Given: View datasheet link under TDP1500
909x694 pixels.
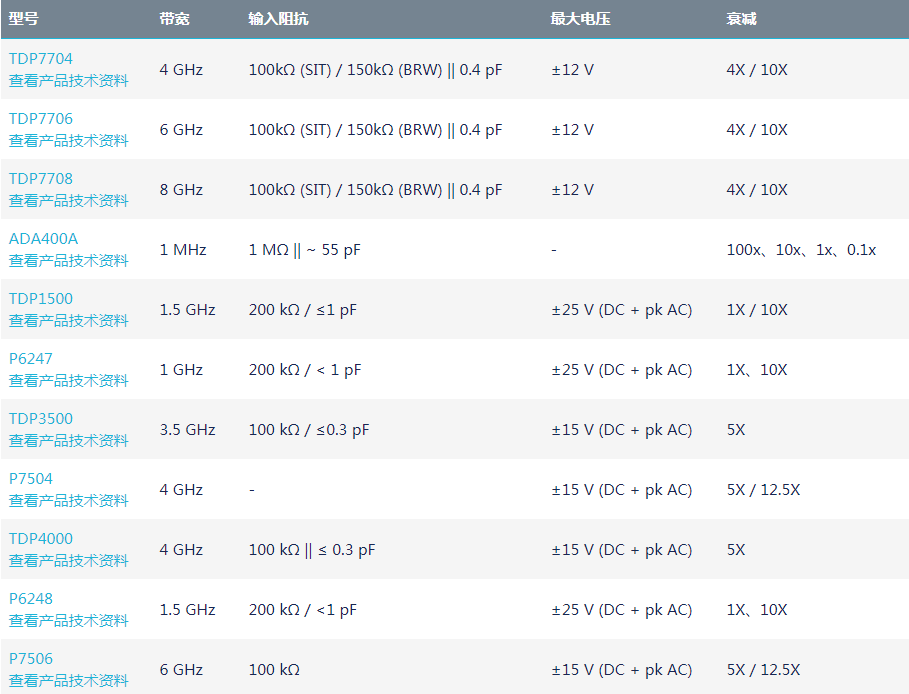Looking at the screenshot, I should 68,321.
